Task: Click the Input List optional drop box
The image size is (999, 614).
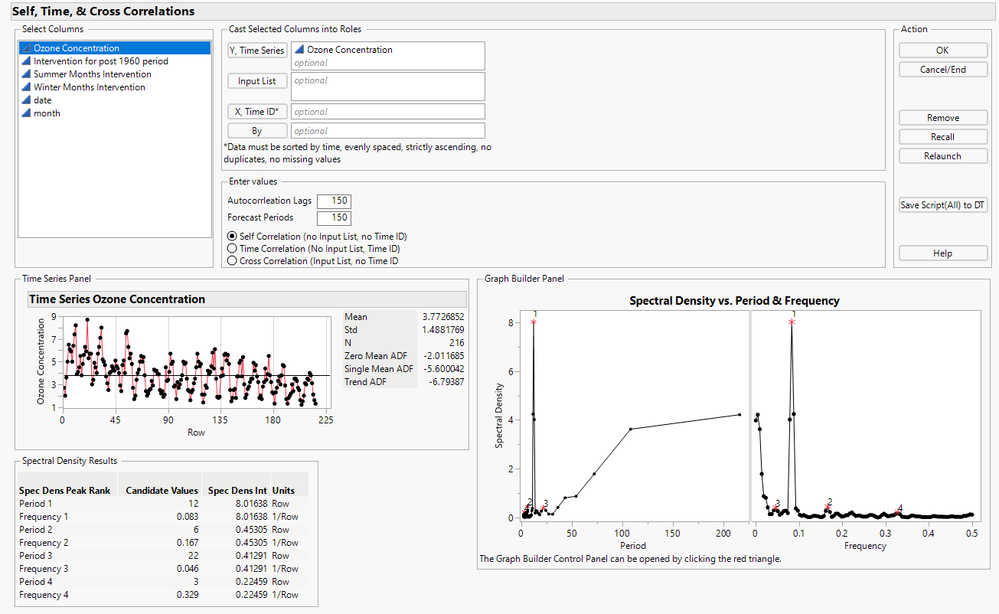Action: coord(387,85)
